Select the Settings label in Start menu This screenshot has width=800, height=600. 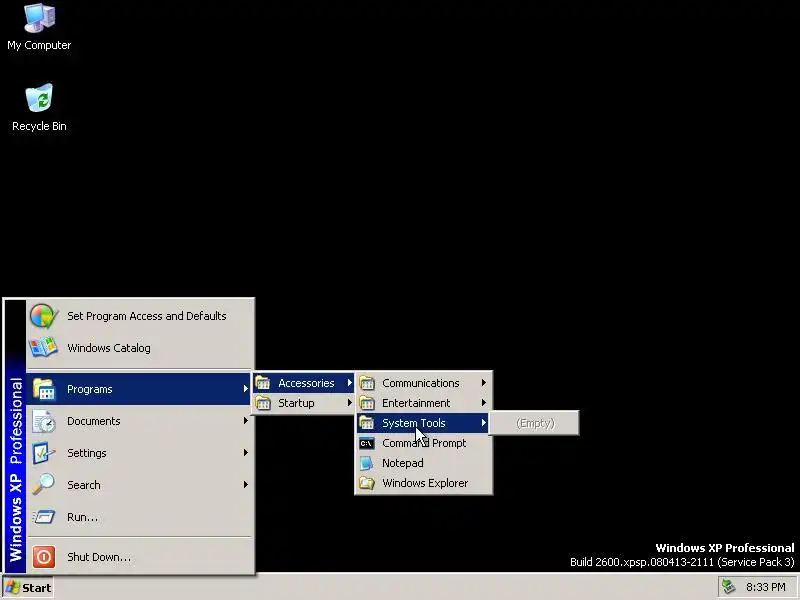tap(87, 453)
